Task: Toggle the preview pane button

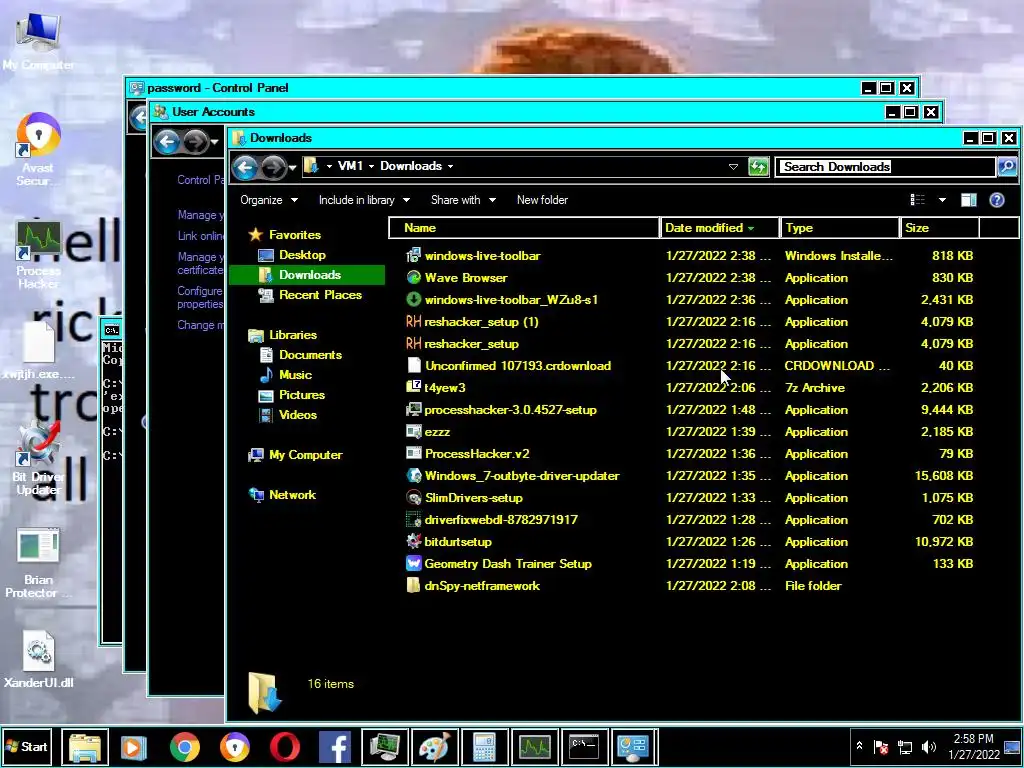Action: point(968,200)
